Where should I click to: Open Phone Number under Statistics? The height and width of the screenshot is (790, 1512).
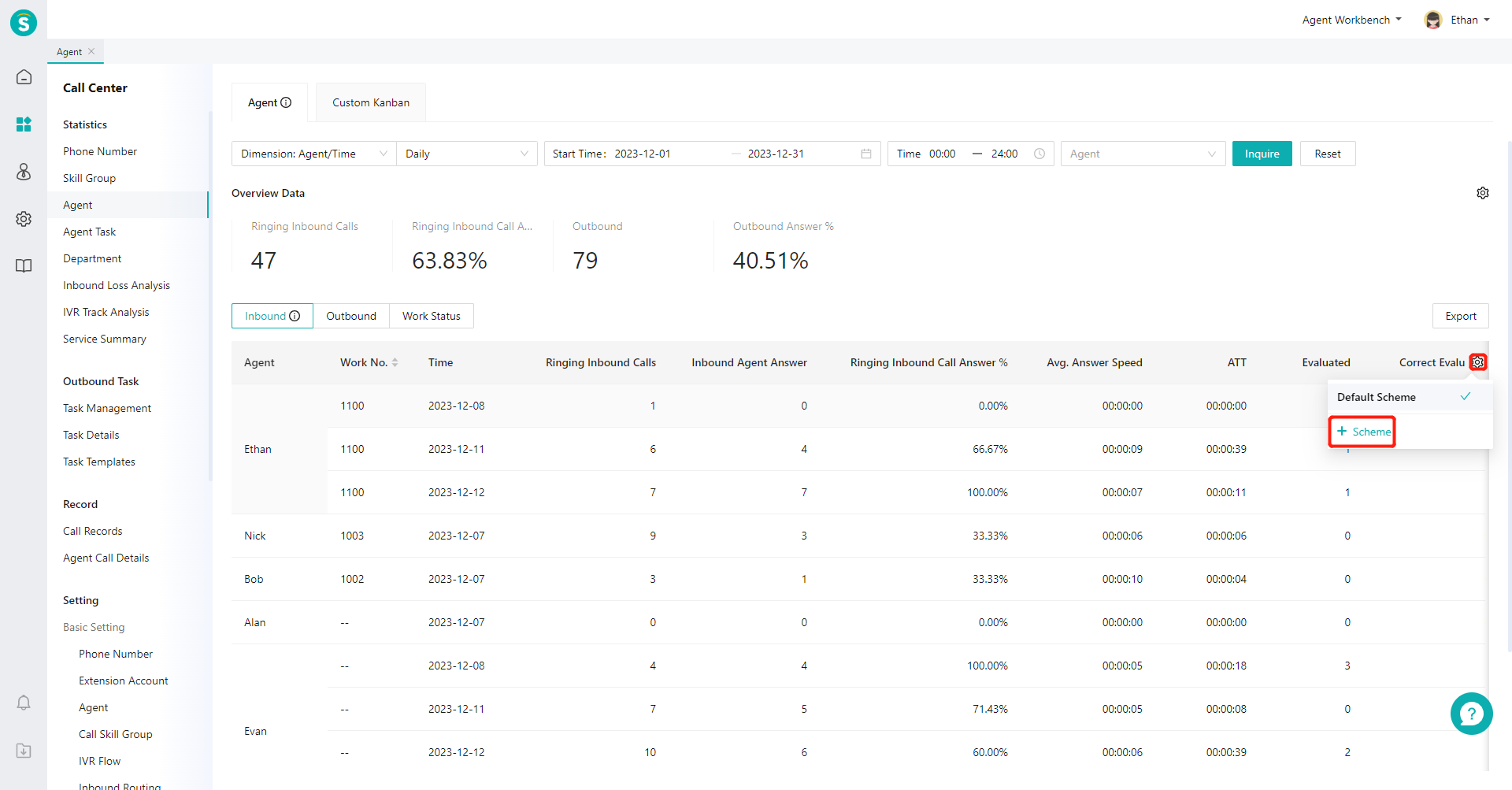click(100, 151)
